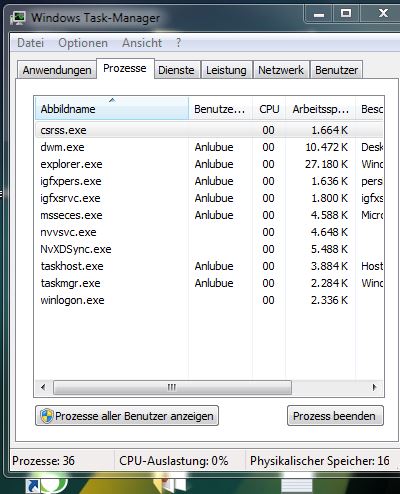Open the ? help menu
The image size is (400, 494).
point(179,43)
